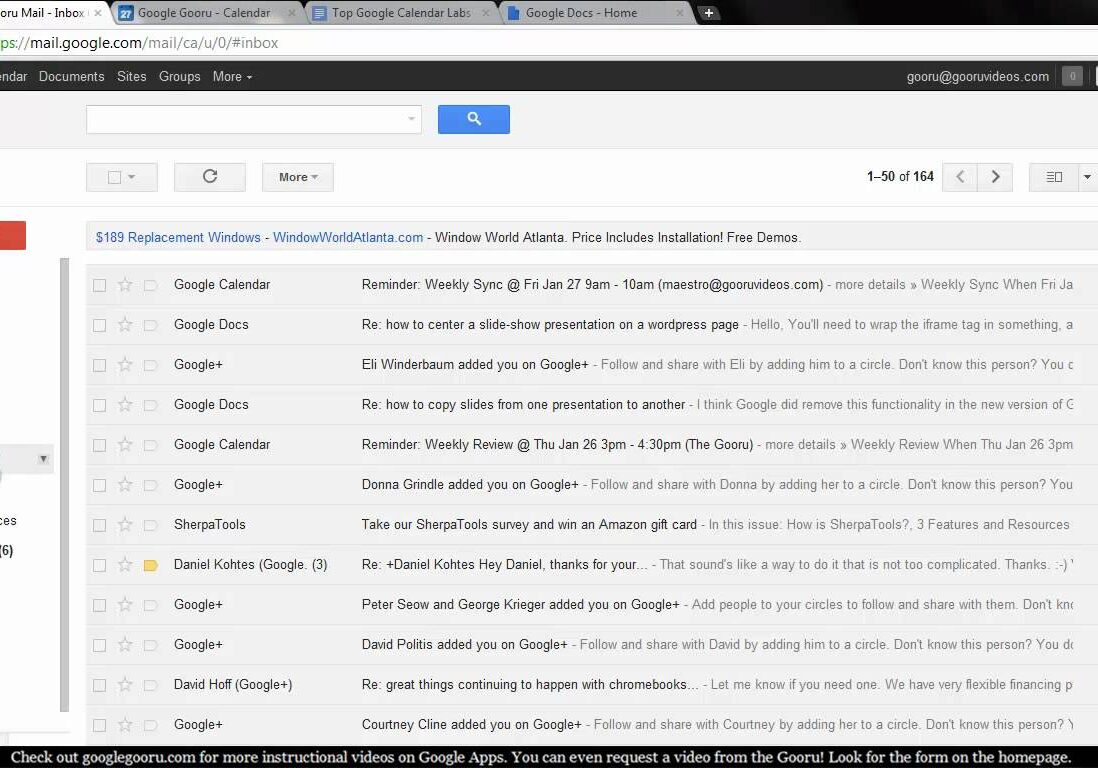Screen dimensions: 1098x768
Task: Open new browser tab with plus button
Action: pos(708,13)
